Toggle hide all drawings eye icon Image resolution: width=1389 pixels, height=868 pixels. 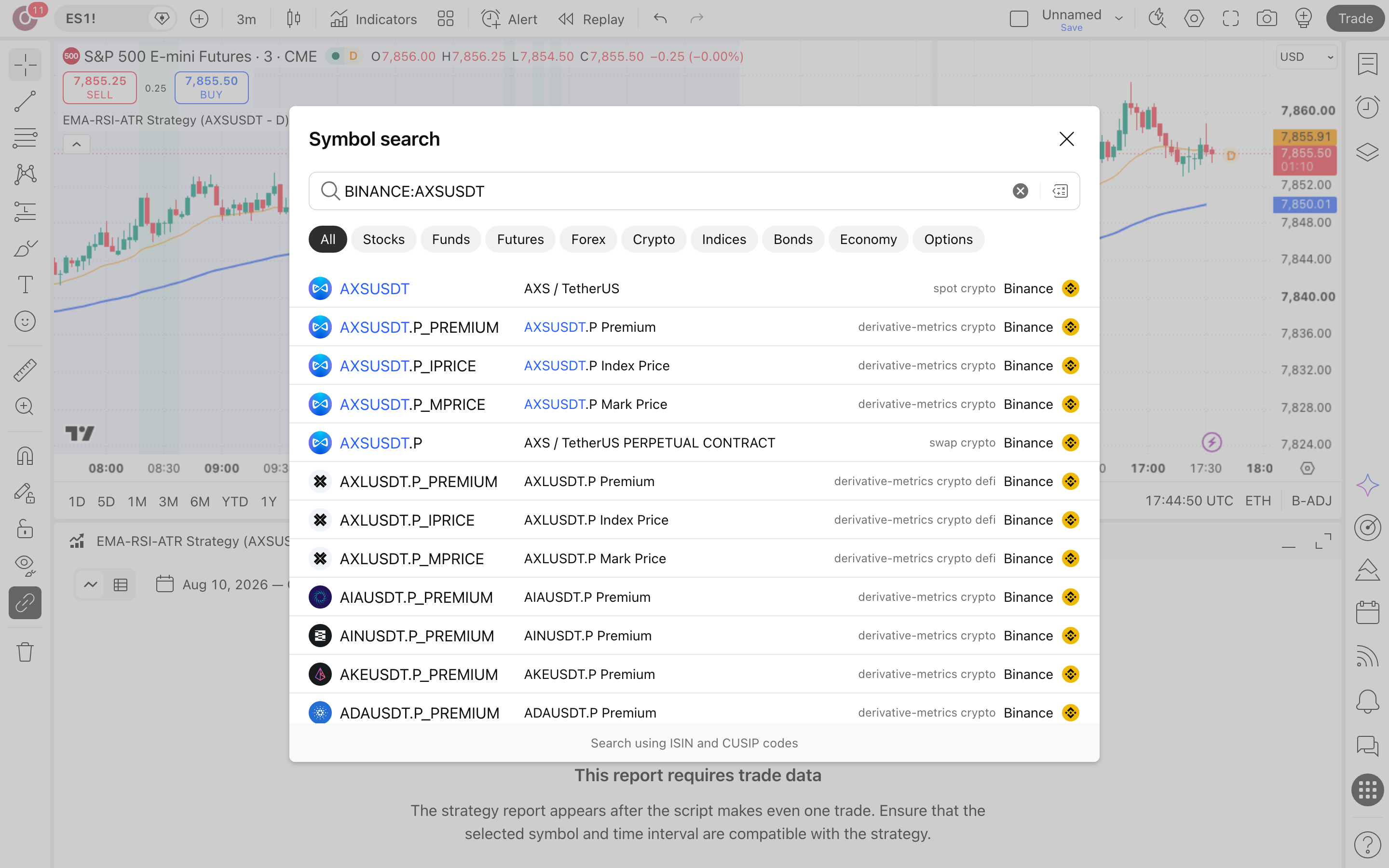[x=25, y=566]
